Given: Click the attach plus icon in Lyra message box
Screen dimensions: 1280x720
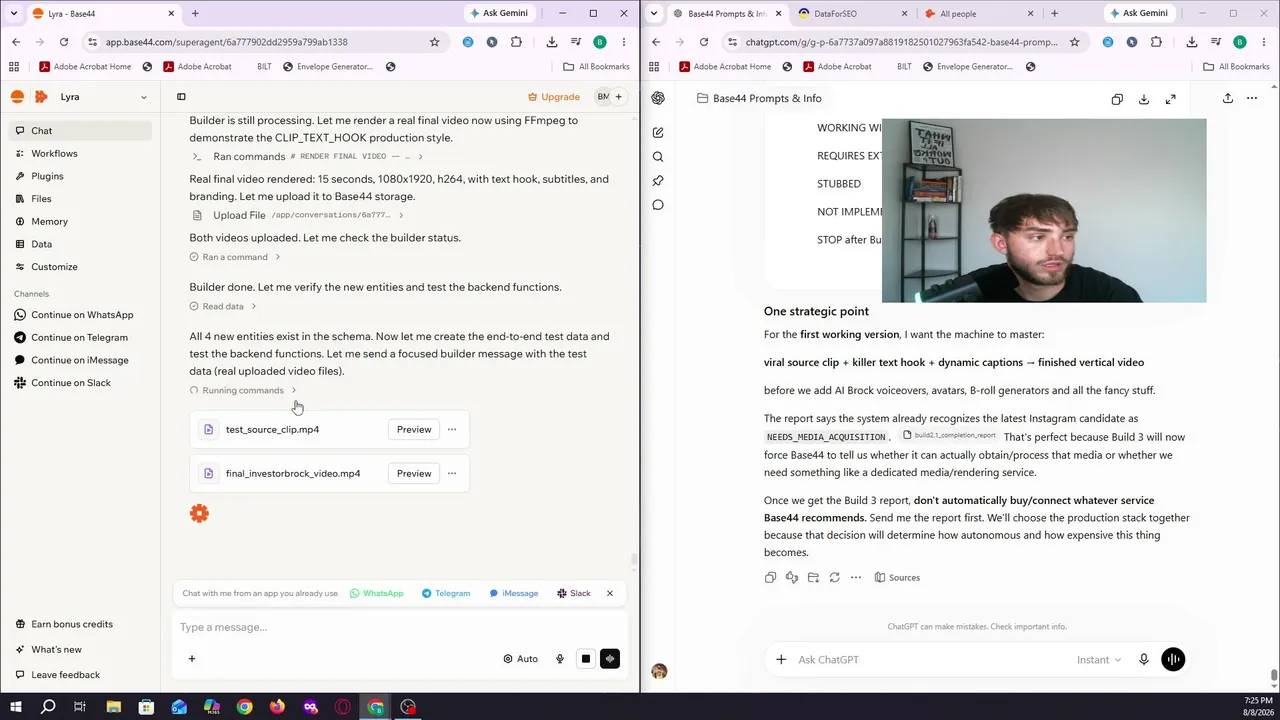Looking at the screenshot, I should pos(192,659).
